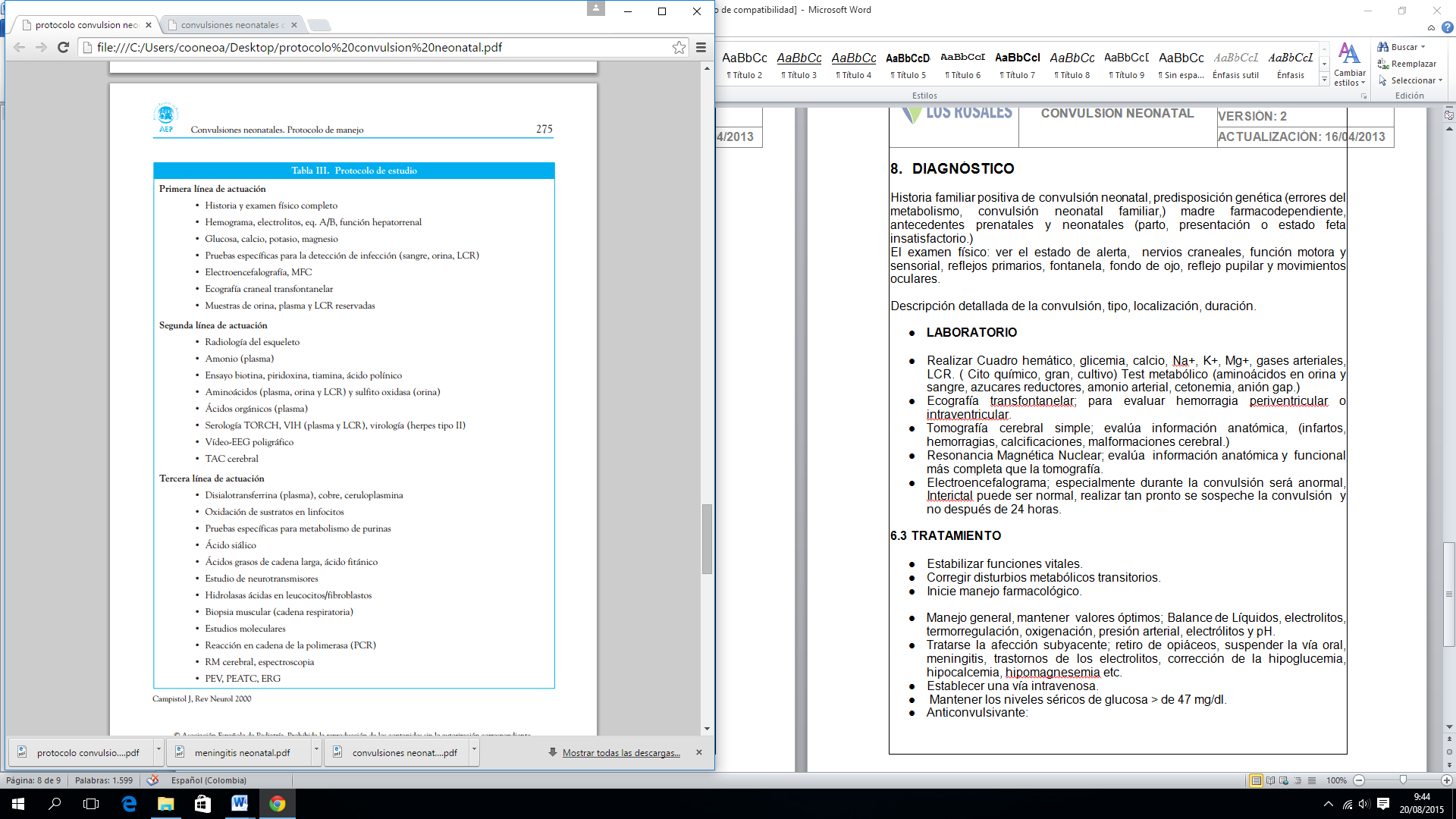Open options arrow for meningitis neonatal.pdf download
The image size is (1456, 819).
(316, 750)
